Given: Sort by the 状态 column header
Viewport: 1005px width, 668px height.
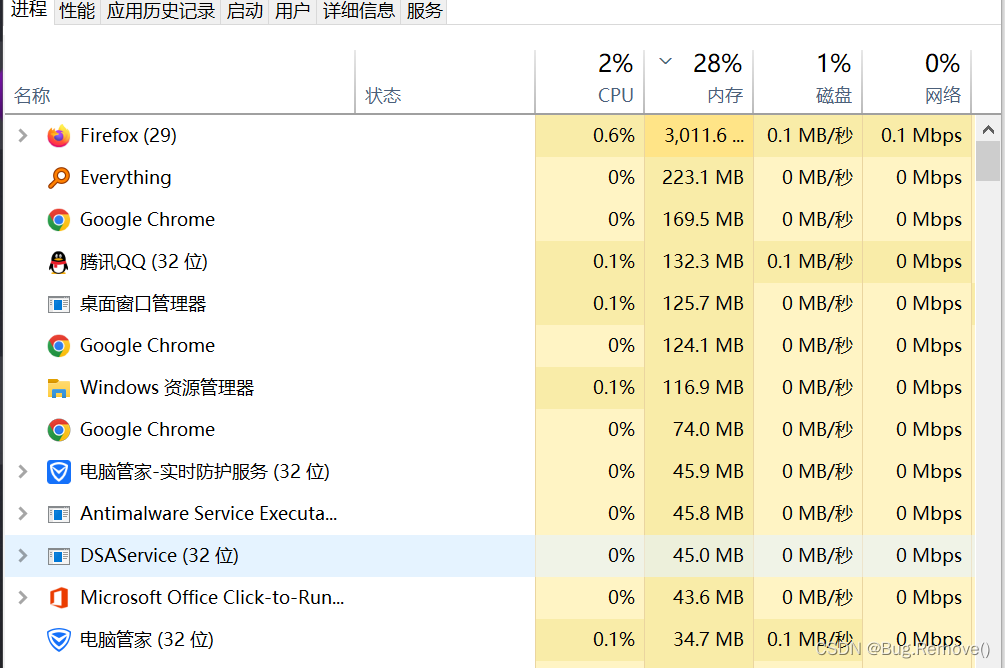Looking at the screenshot, I should pyautogui.click(x=445, y=82).
